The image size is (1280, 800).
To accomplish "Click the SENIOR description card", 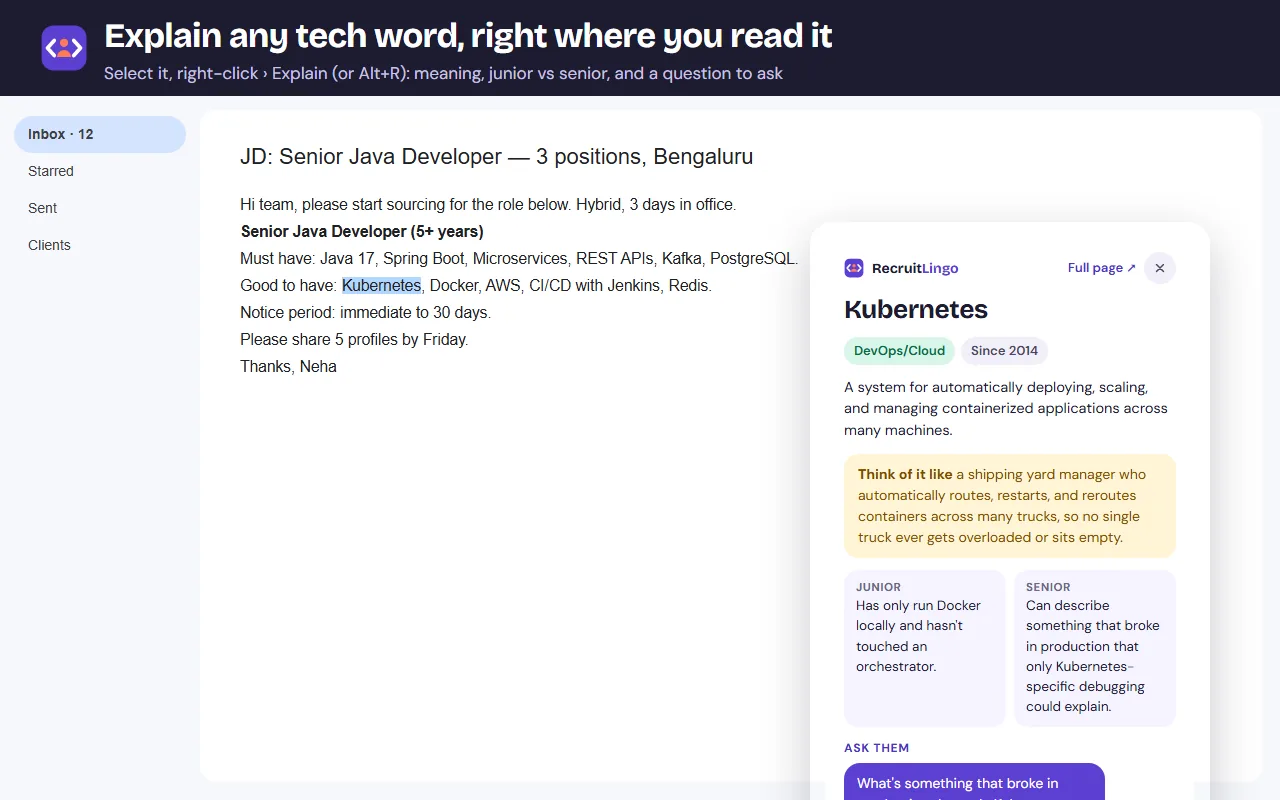I will [x=1095, y=648].
